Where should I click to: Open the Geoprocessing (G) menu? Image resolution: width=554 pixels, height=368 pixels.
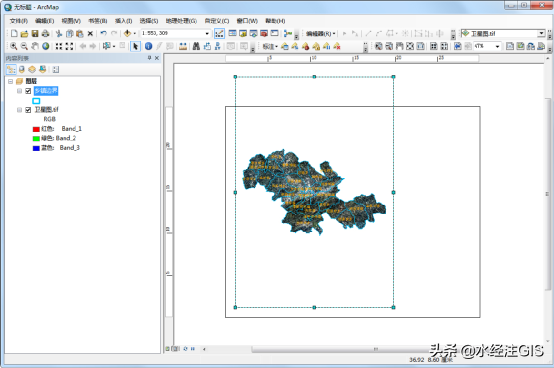pyautogui.click(x=181, y=21)
